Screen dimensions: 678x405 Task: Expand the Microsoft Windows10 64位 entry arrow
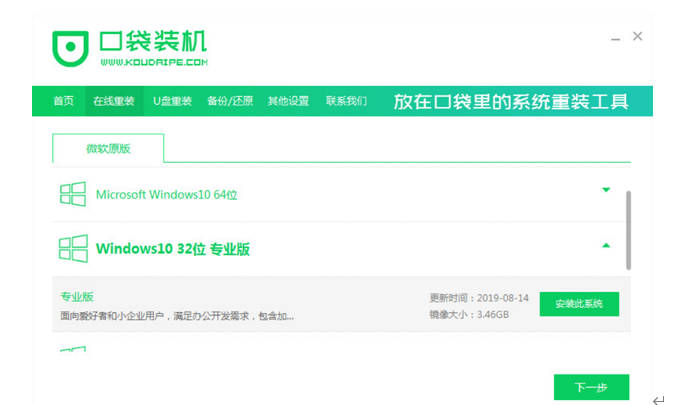[x=606, y=190]
